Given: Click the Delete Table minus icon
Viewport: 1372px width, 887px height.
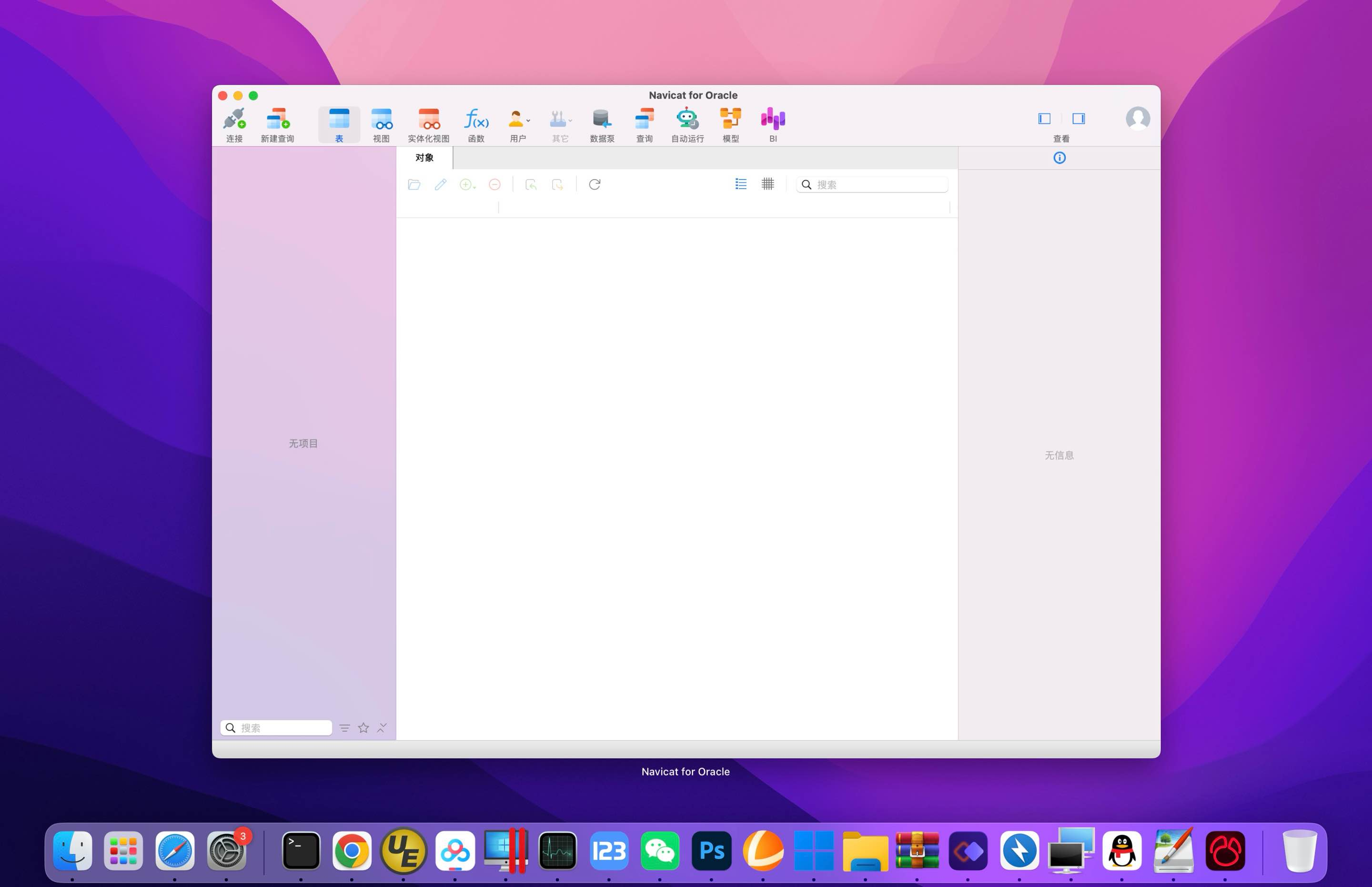Looking at the screenshot, I should pyautogui.click(x=495, y=184).
